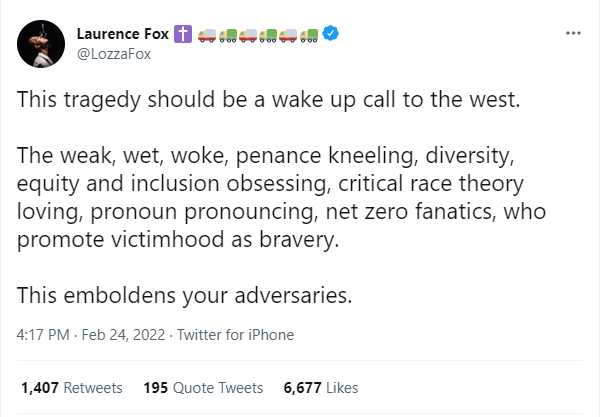Image resolution: width=601 pixels, height=417 pixels.
Task: Click the purple cross emoji icon
Action: point(183,34)
